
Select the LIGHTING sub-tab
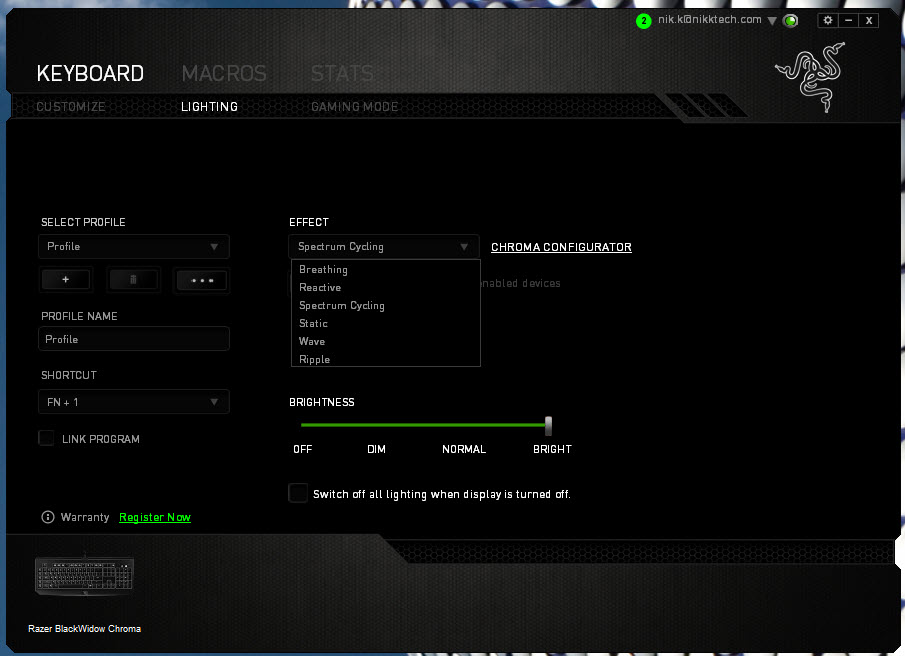pyautogui.click(x=210, y=107)
